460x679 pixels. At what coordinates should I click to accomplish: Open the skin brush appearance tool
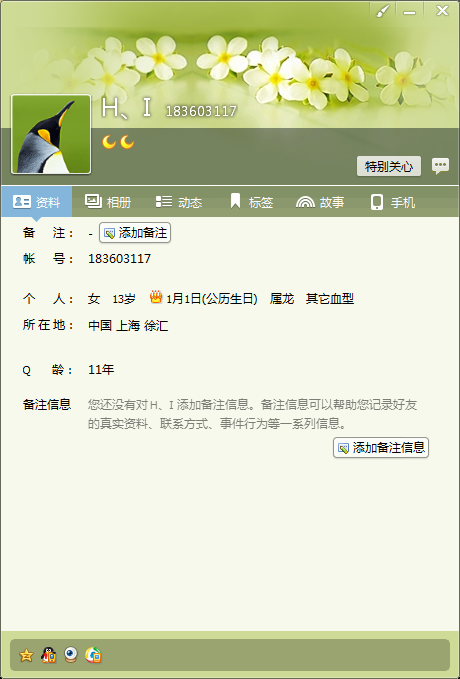pos(382,11)
